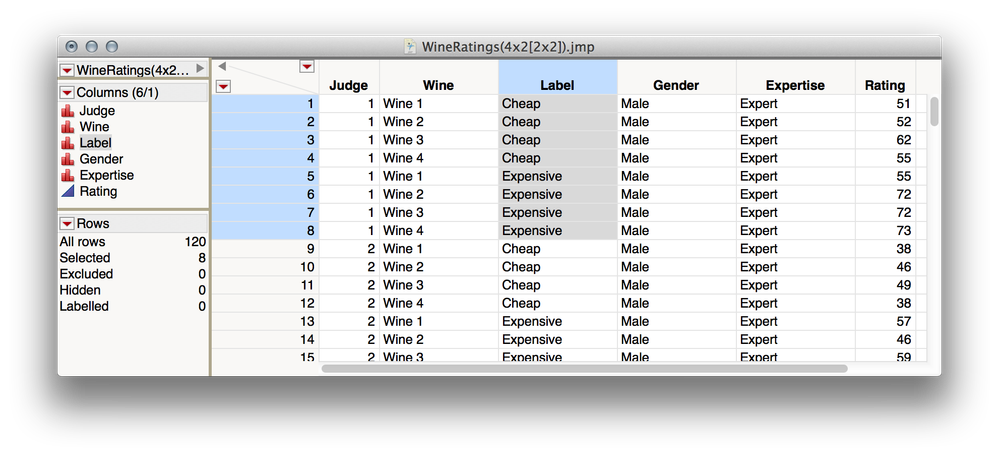Click the window title WineRatings(4x2[2x2]).jmp

click(x=508, y=47)
